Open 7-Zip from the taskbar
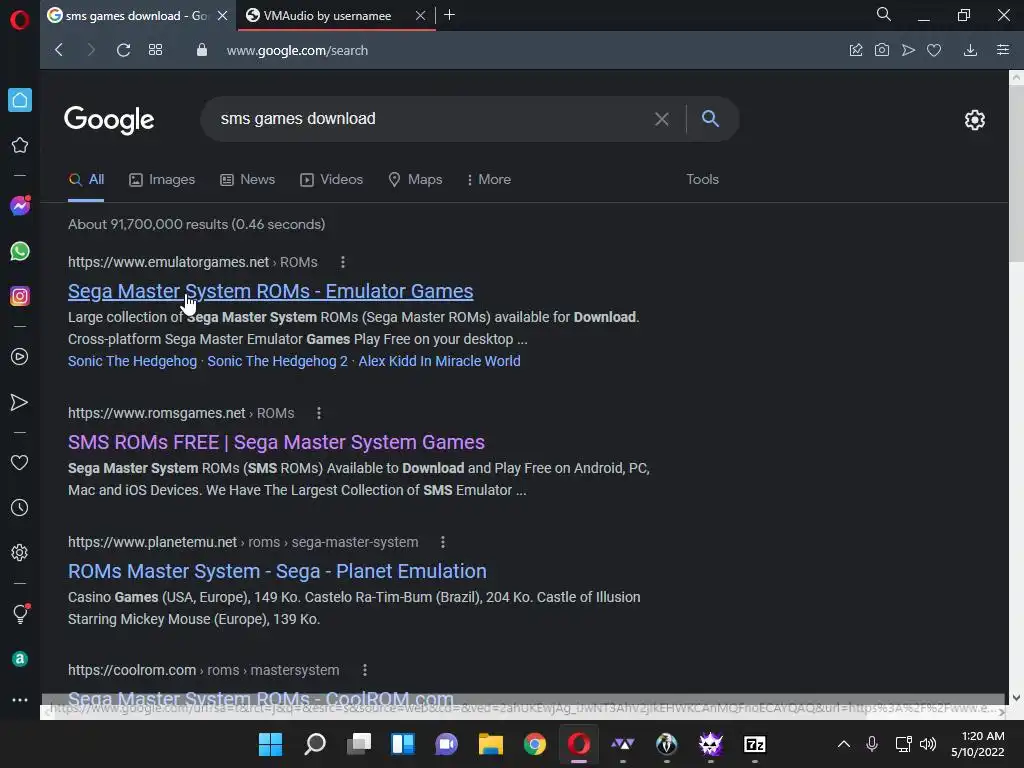 755,744
